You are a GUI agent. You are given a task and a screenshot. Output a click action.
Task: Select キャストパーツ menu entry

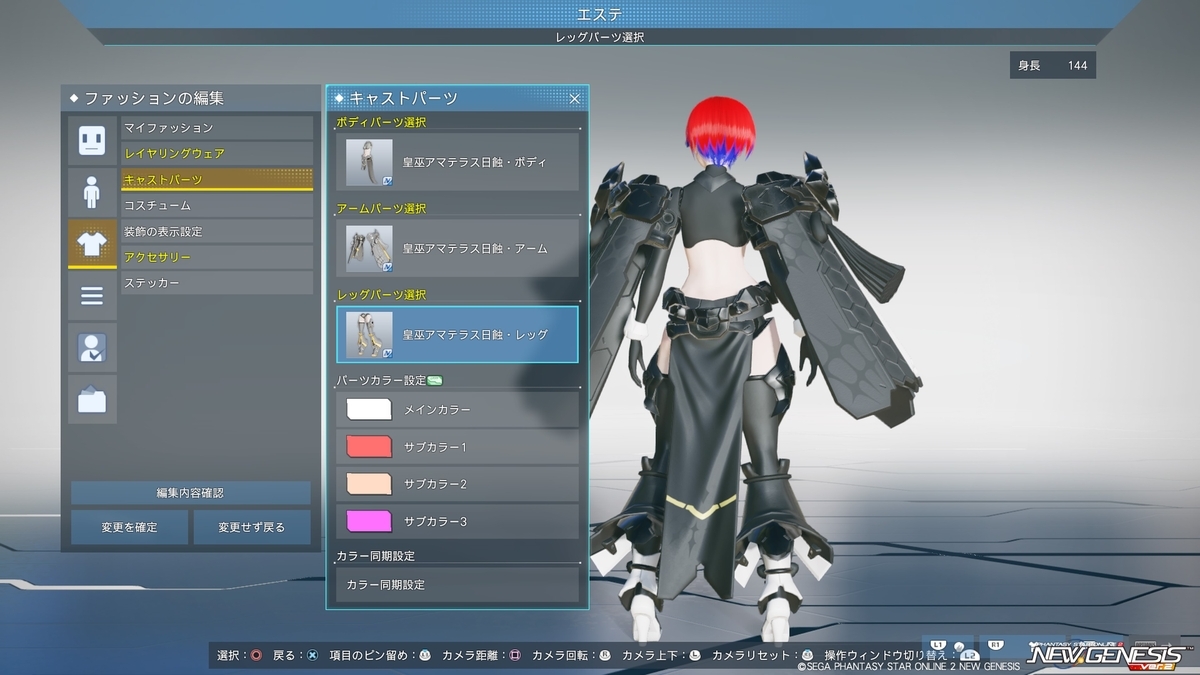coord(217,180)
